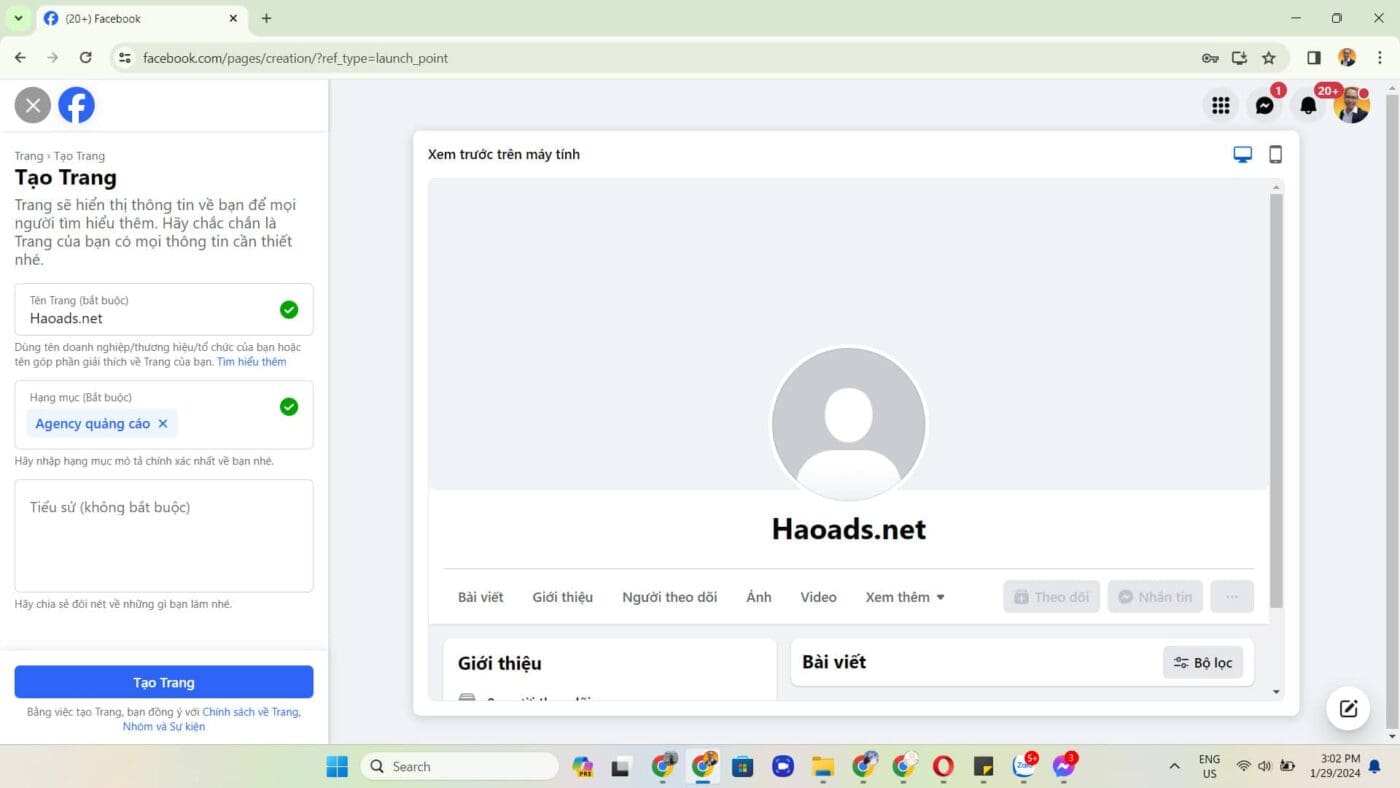Viewport: 1400px width, 788px height.
Task: Click the Tiểu sử text area
Action: pos(164,536)
